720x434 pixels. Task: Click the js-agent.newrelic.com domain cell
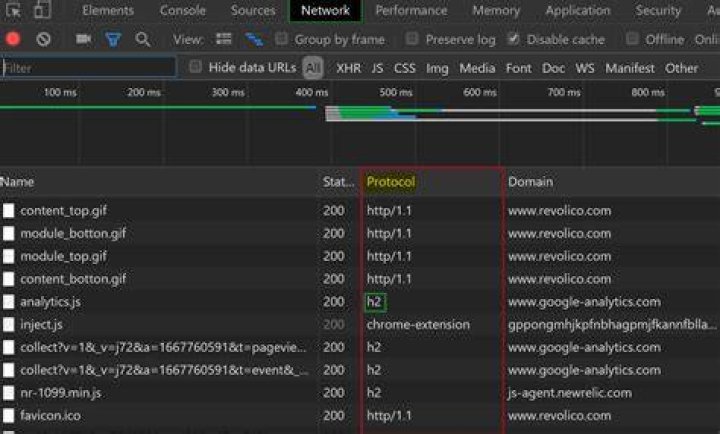pos(570,393)
